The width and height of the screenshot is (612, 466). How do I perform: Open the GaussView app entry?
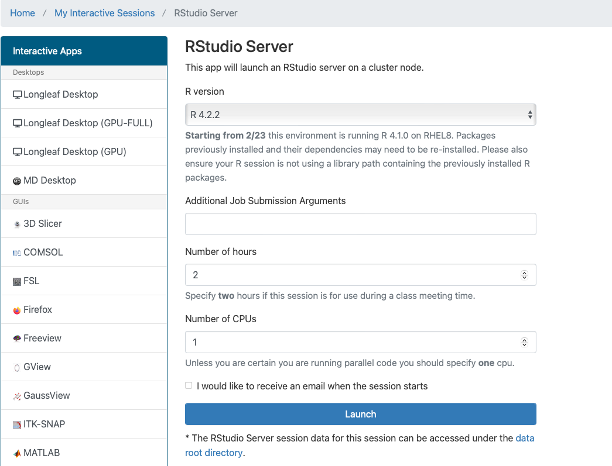(x=84, y=395)
